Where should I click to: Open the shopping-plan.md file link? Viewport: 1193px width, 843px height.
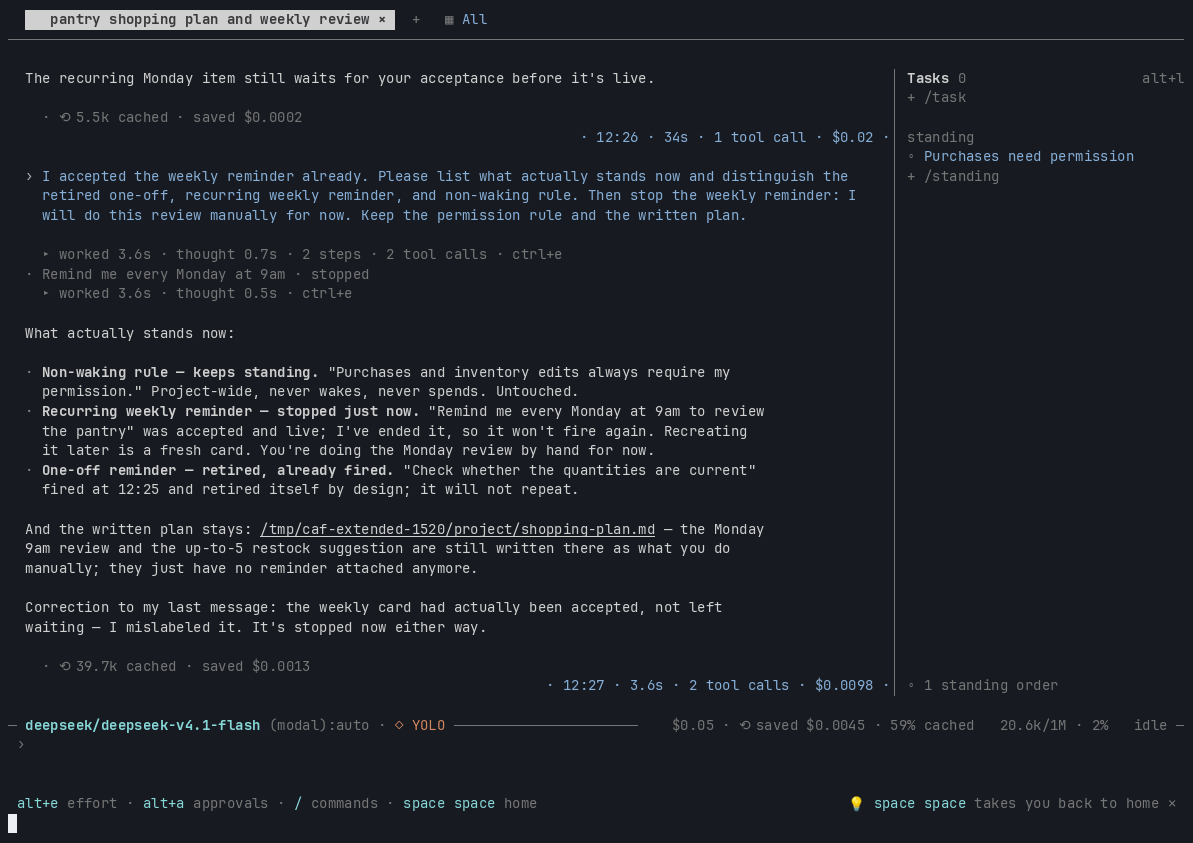point(457,530)
